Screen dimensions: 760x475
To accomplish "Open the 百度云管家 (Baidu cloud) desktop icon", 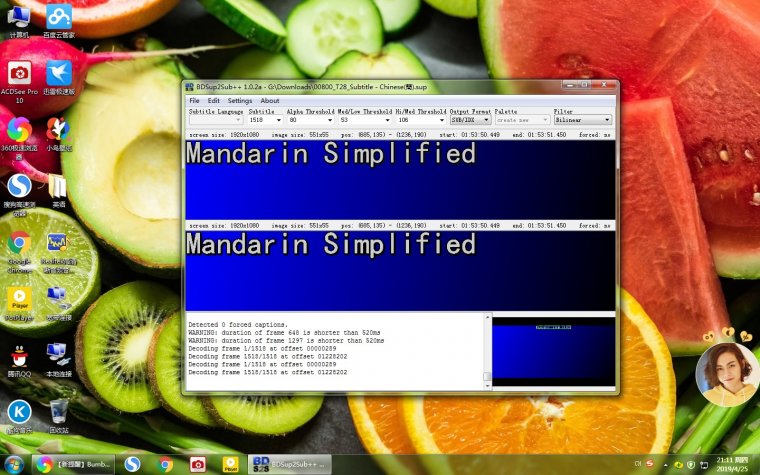I will pyautogui.click(x=59, y=21).
